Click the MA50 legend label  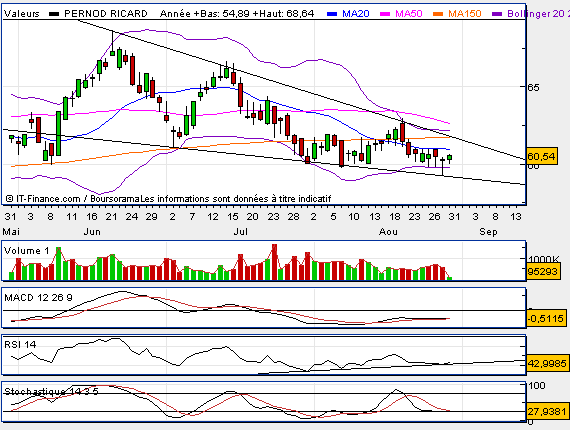click(409, 14)
